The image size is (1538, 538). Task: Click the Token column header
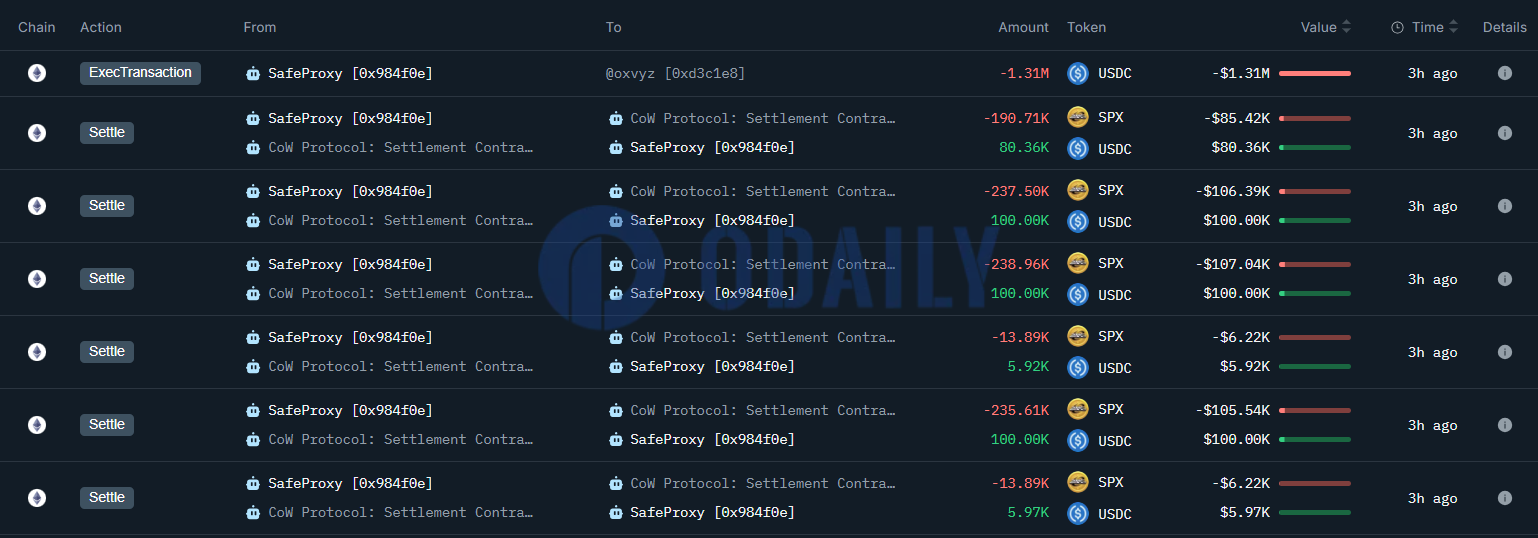[1087, 27]
